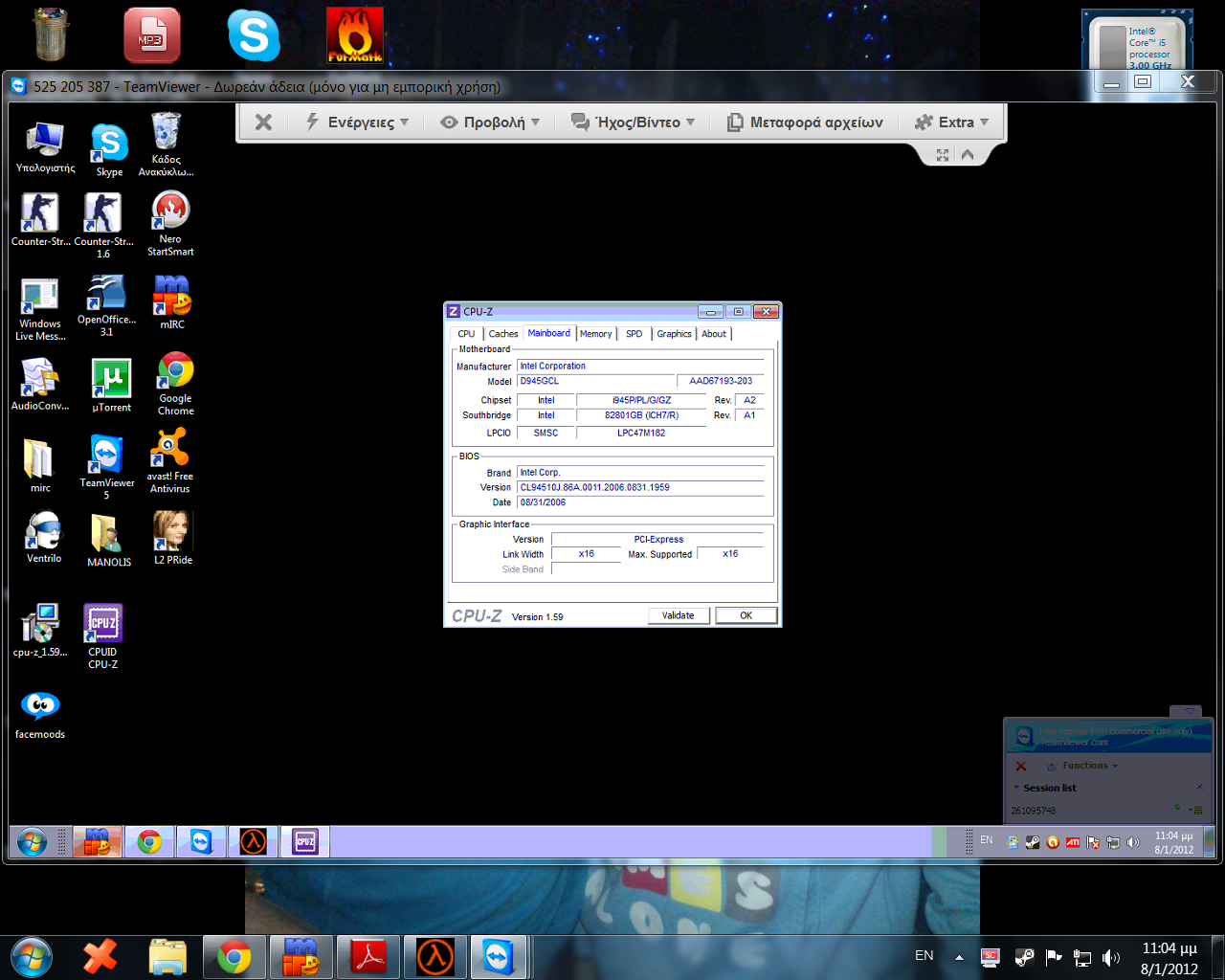Click remote Windows Start button
The height and width of the screenshot is (980, 1225).
coord(32,842)
